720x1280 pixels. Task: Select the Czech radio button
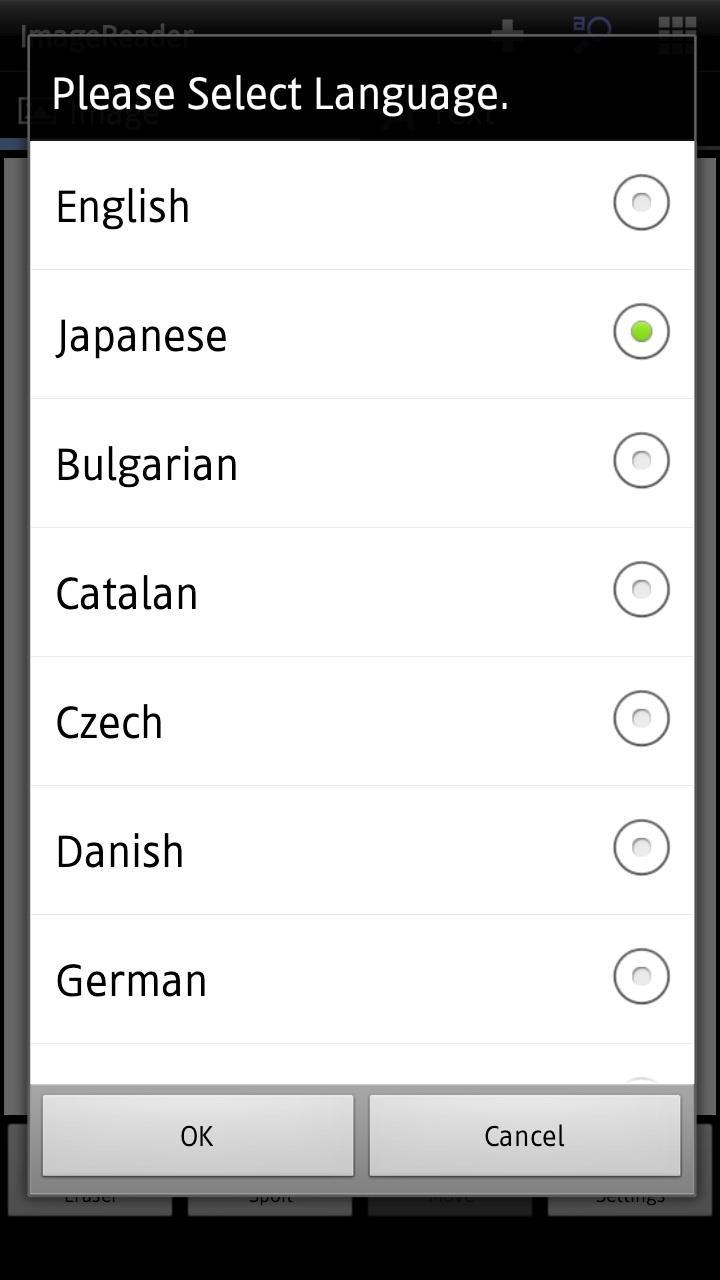pyautogui.click(x=641, y=719)
